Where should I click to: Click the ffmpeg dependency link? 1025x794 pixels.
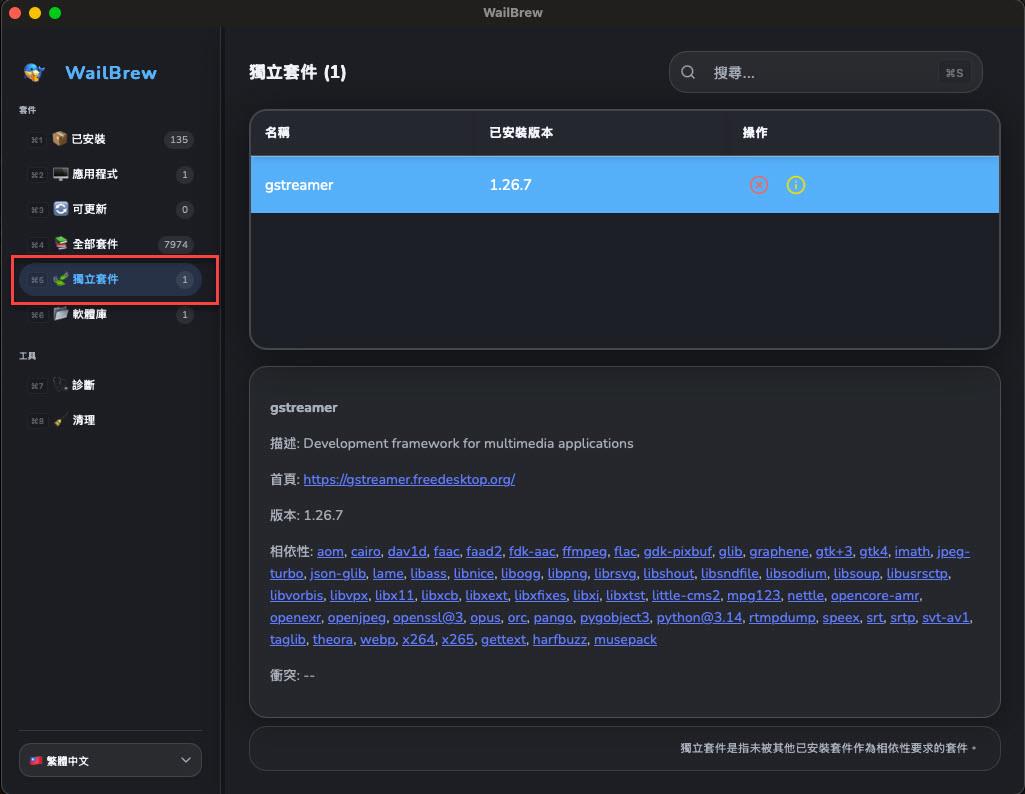pyautogui.click(x=584, y=551)
